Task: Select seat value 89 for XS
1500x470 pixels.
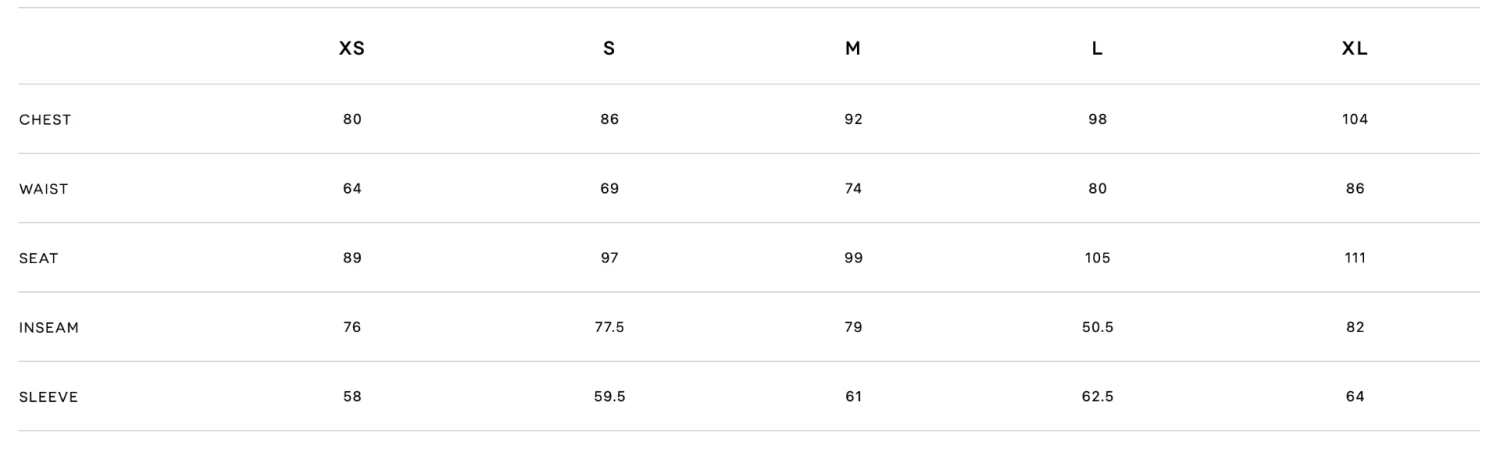Action: click(x=352, y=258)
